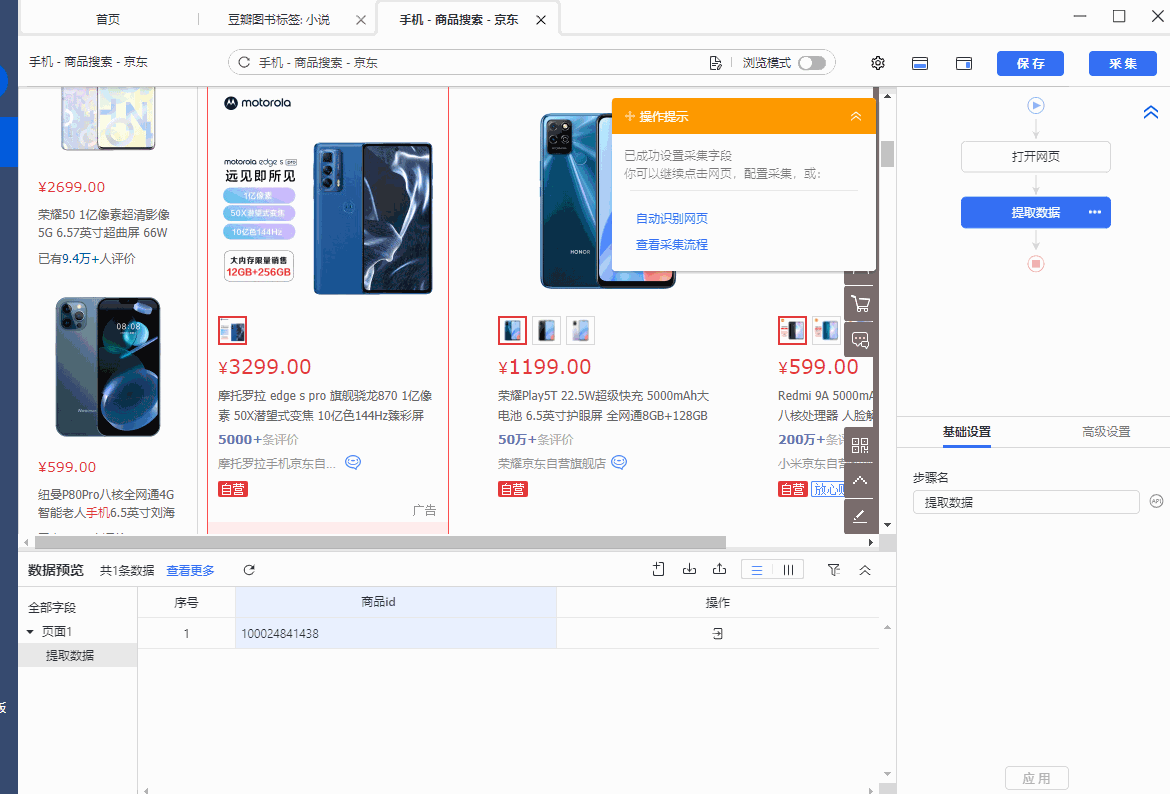Click the motorola edge s pro color thumbnail

232,331
